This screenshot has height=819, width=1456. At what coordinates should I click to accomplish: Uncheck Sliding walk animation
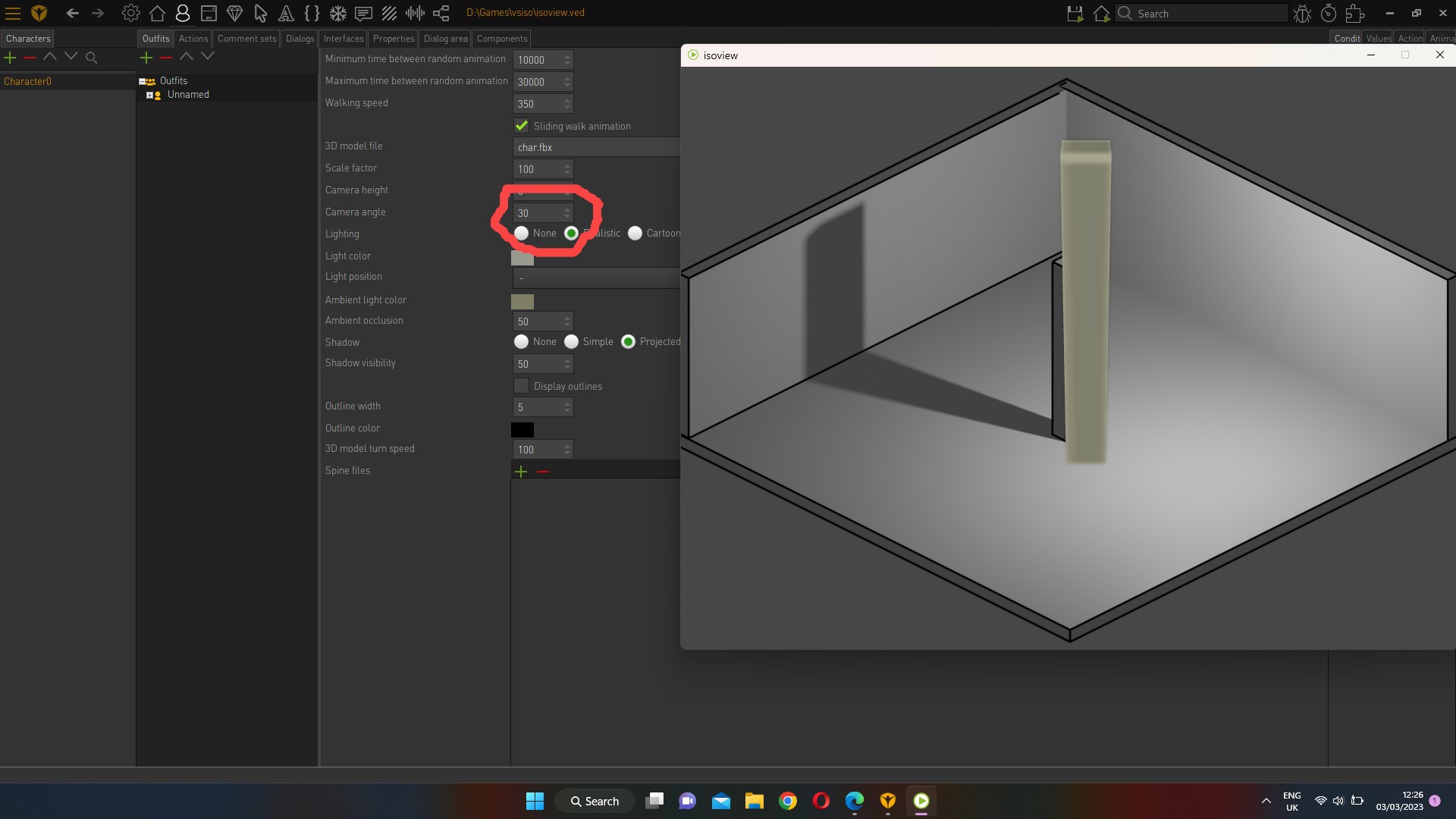click(520, 126)
